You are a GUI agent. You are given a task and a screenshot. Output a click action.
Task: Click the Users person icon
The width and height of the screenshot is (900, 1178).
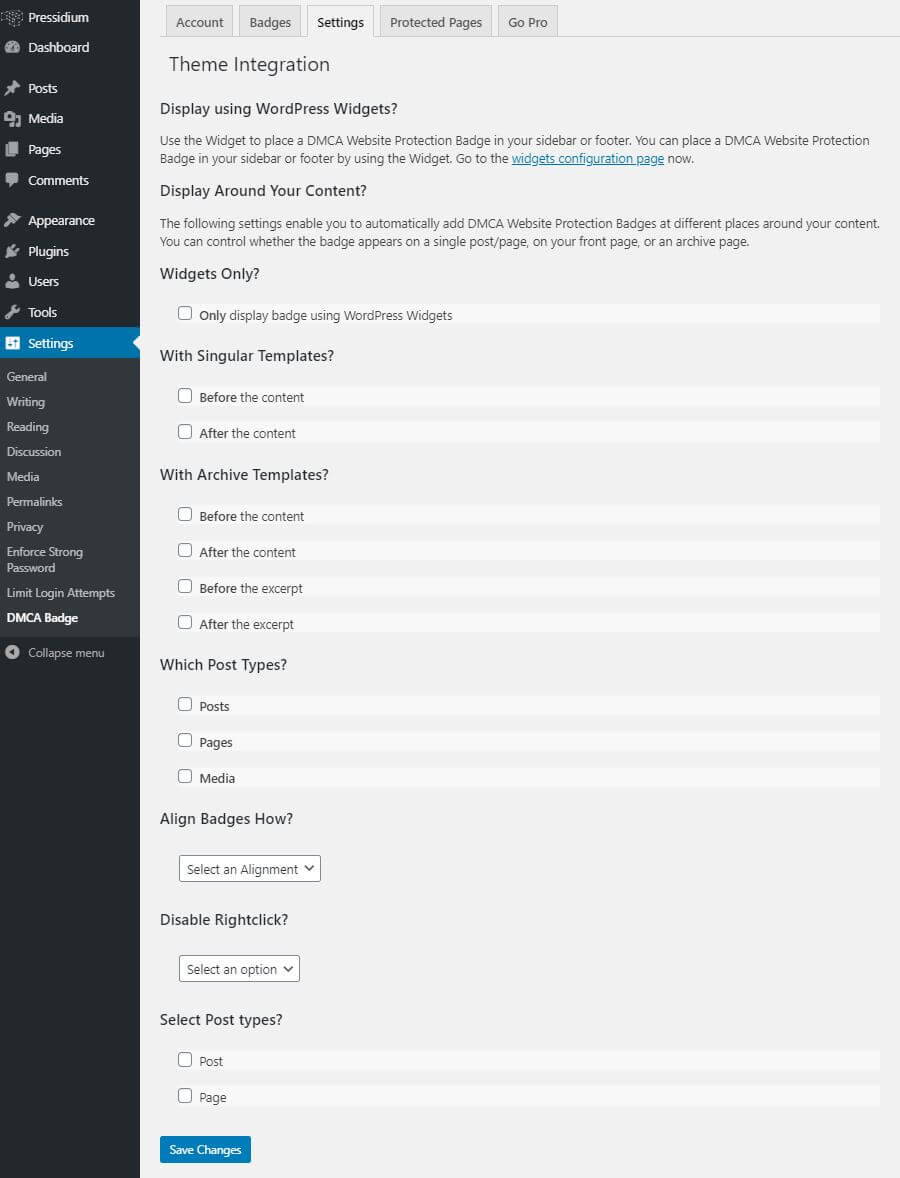pyautogui.click(x=12, y=281)
